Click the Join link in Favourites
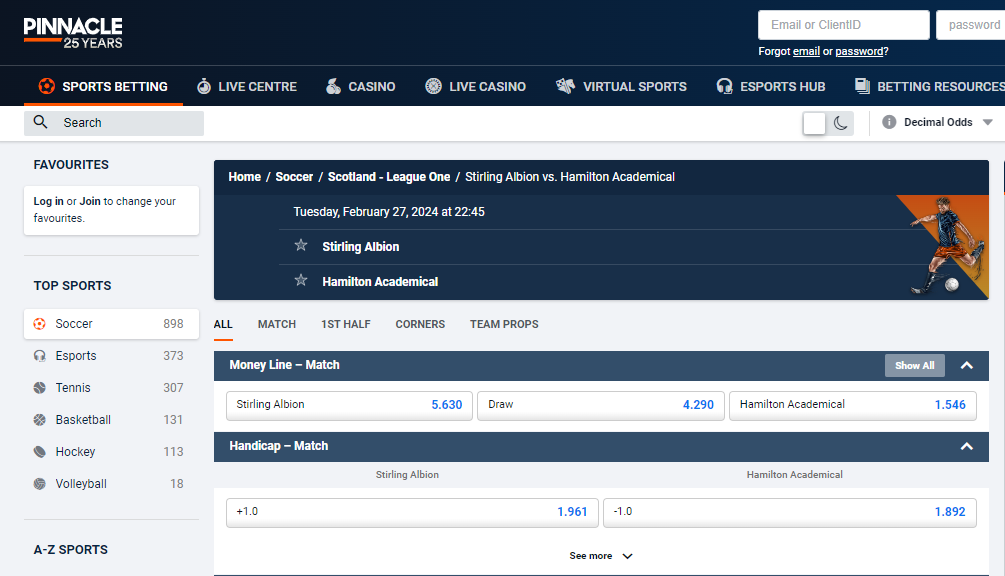The image size is (1005, 576). (90, 201)
